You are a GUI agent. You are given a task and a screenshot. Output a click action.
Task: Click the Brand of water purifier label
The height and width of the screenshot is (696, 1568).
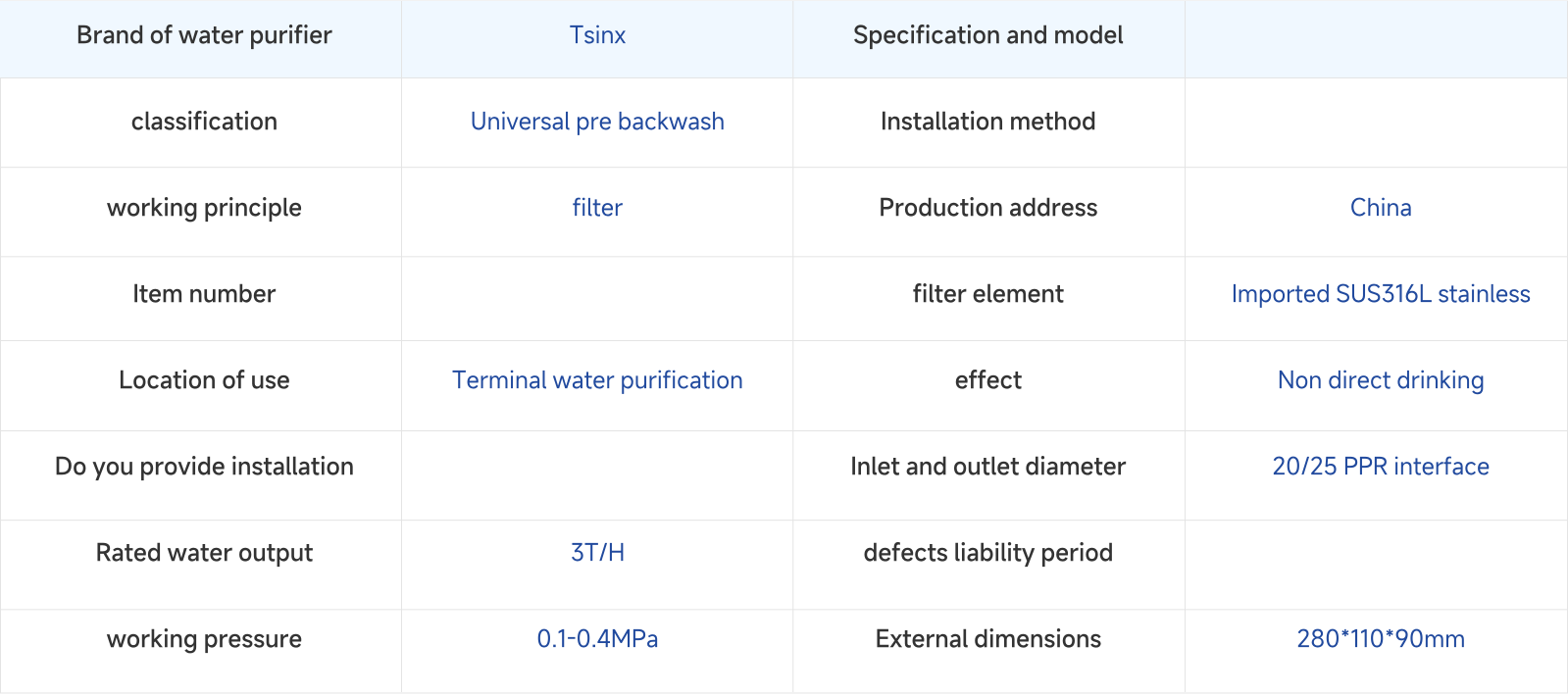[x=204, y=35]
